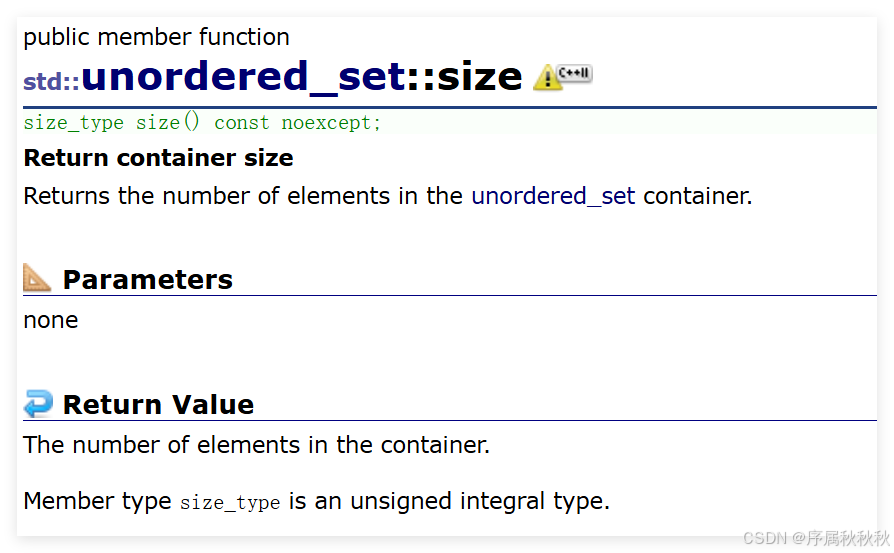Click the const keyword in the prototype
894x553 pixels.
coord(241,123)
